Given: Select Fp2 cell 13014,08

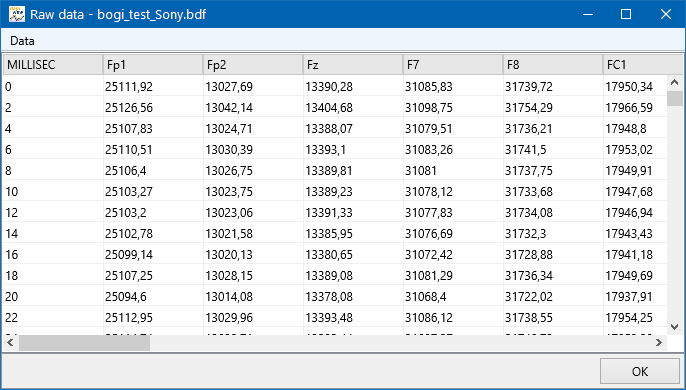Looking at the screenshot, I should pos(253,297).
